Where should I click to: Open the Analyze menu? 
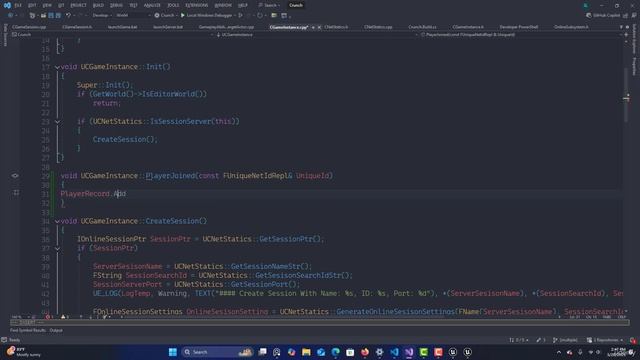[152, 5]
